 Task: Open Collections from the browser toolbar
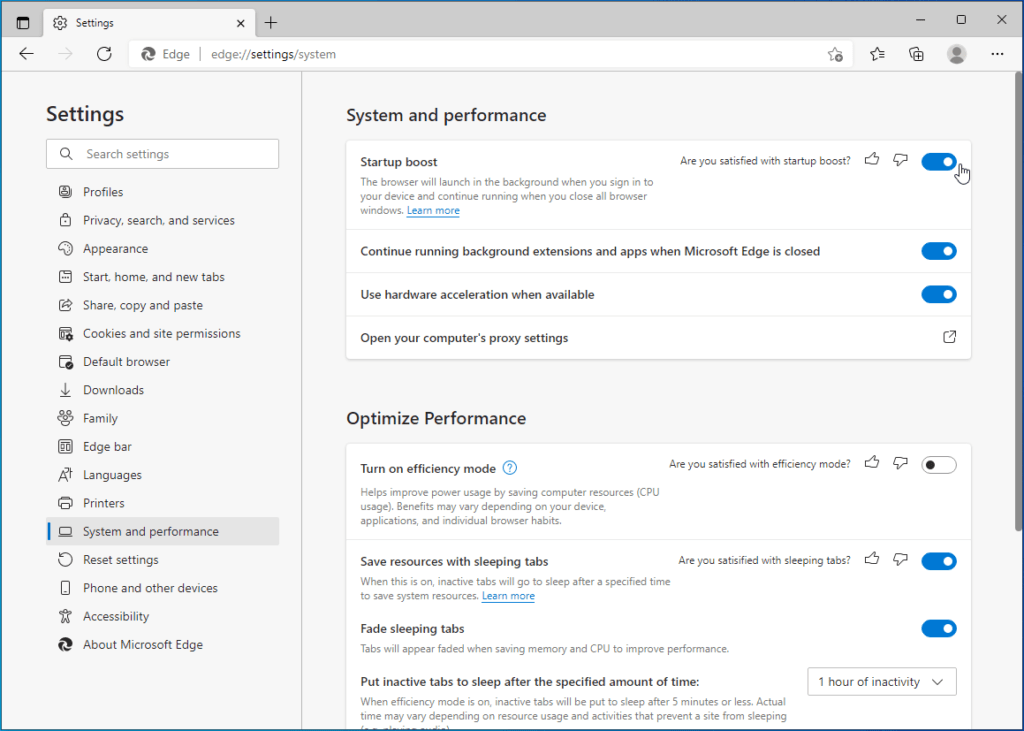click(x=916, y=54)
